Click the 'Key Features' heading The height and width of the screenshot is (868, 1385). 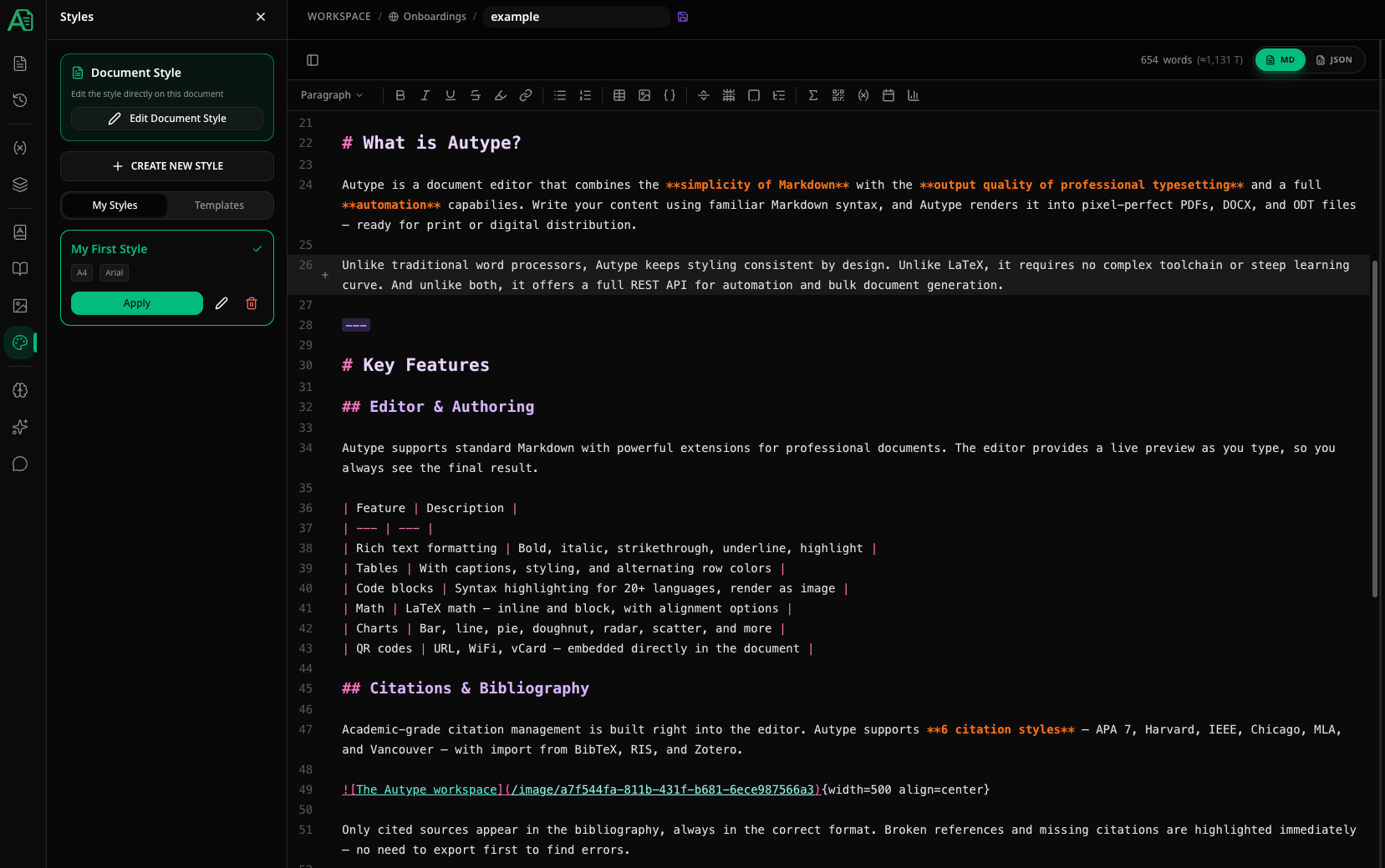(416, 365)
